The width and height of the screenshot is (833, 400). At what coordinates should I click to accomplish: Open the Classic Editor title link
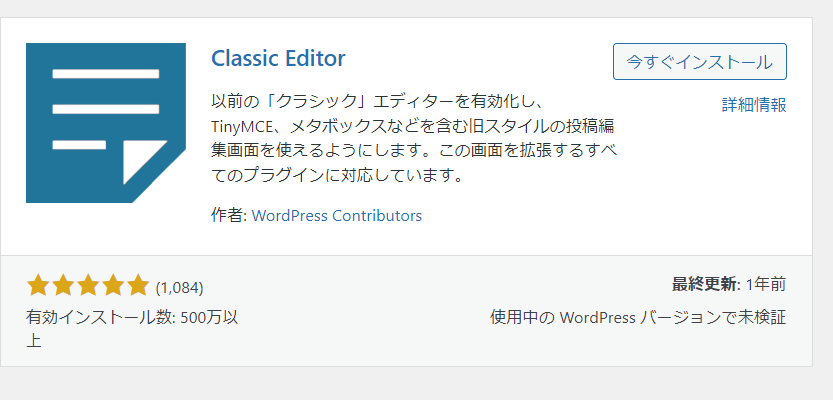click(x=278, y=58)
